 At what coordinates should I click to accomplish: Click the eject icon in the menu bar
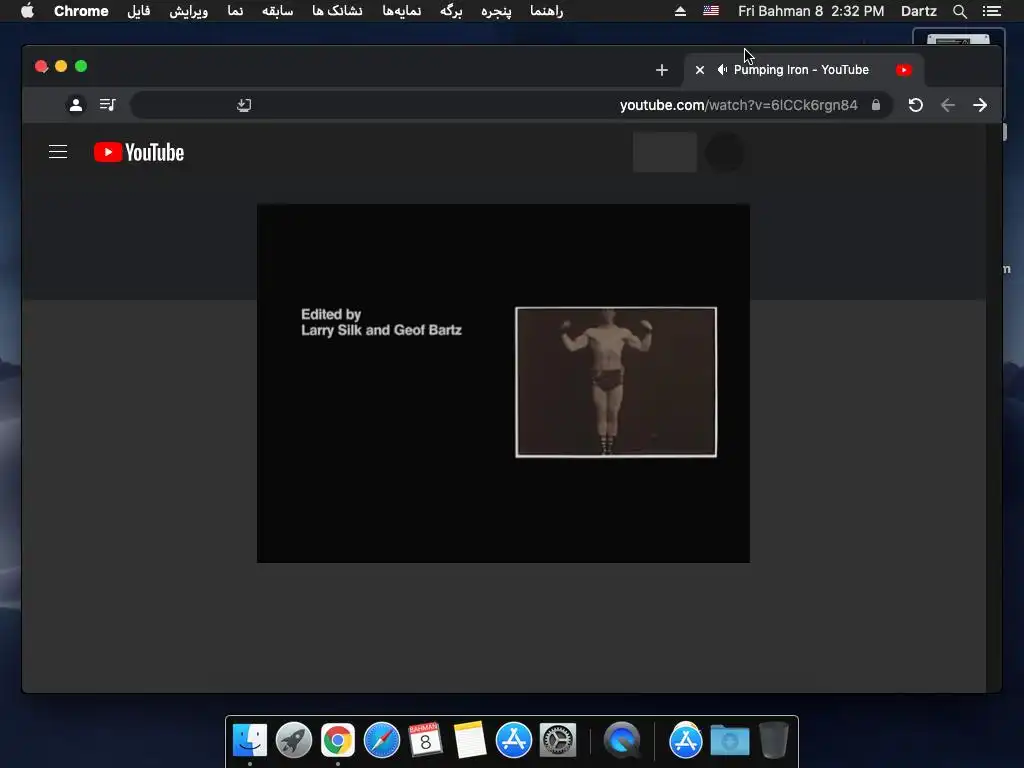(x=680, y=11)
